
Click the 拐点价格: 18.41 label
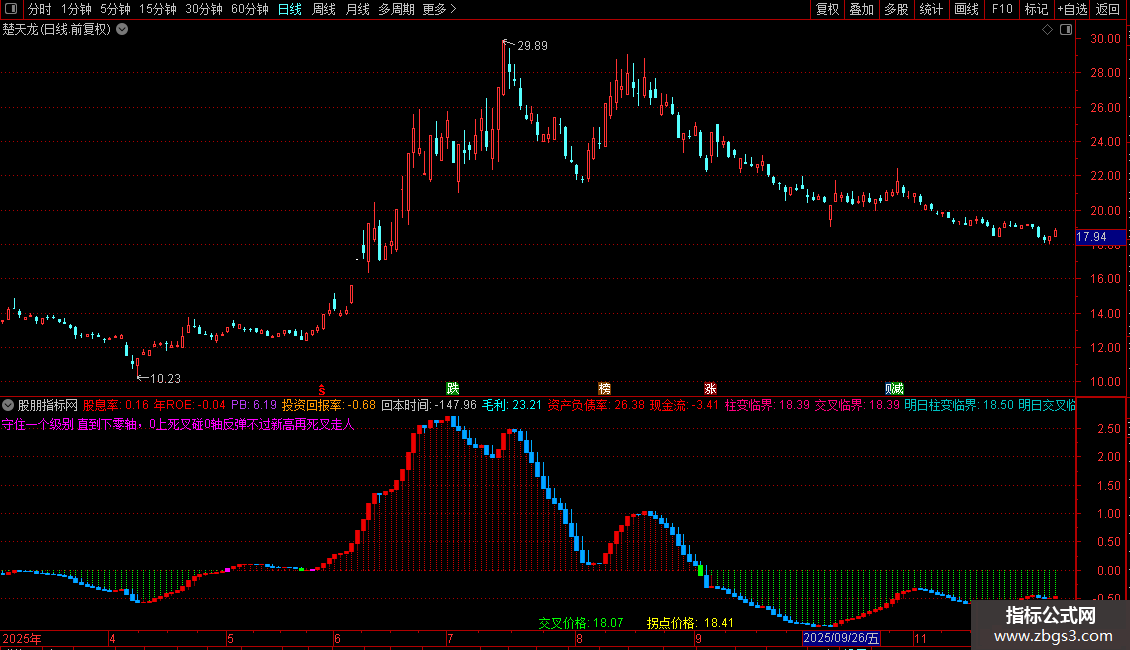click(x=690, y=623)
